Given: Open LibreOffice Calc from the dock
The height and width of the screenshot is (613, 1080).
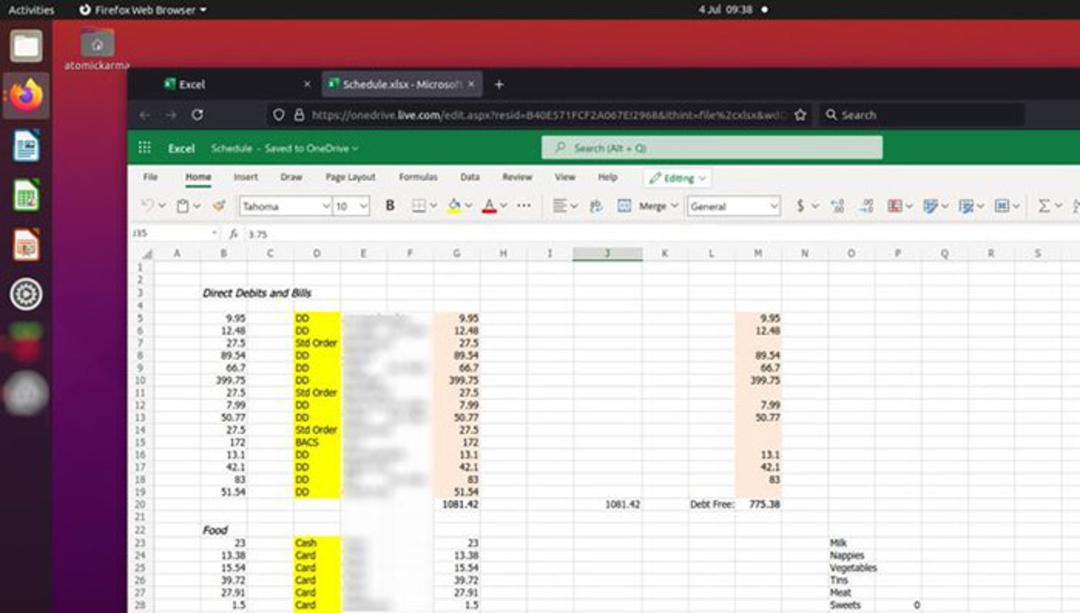Looking at the screenshot, I should 26,195.
